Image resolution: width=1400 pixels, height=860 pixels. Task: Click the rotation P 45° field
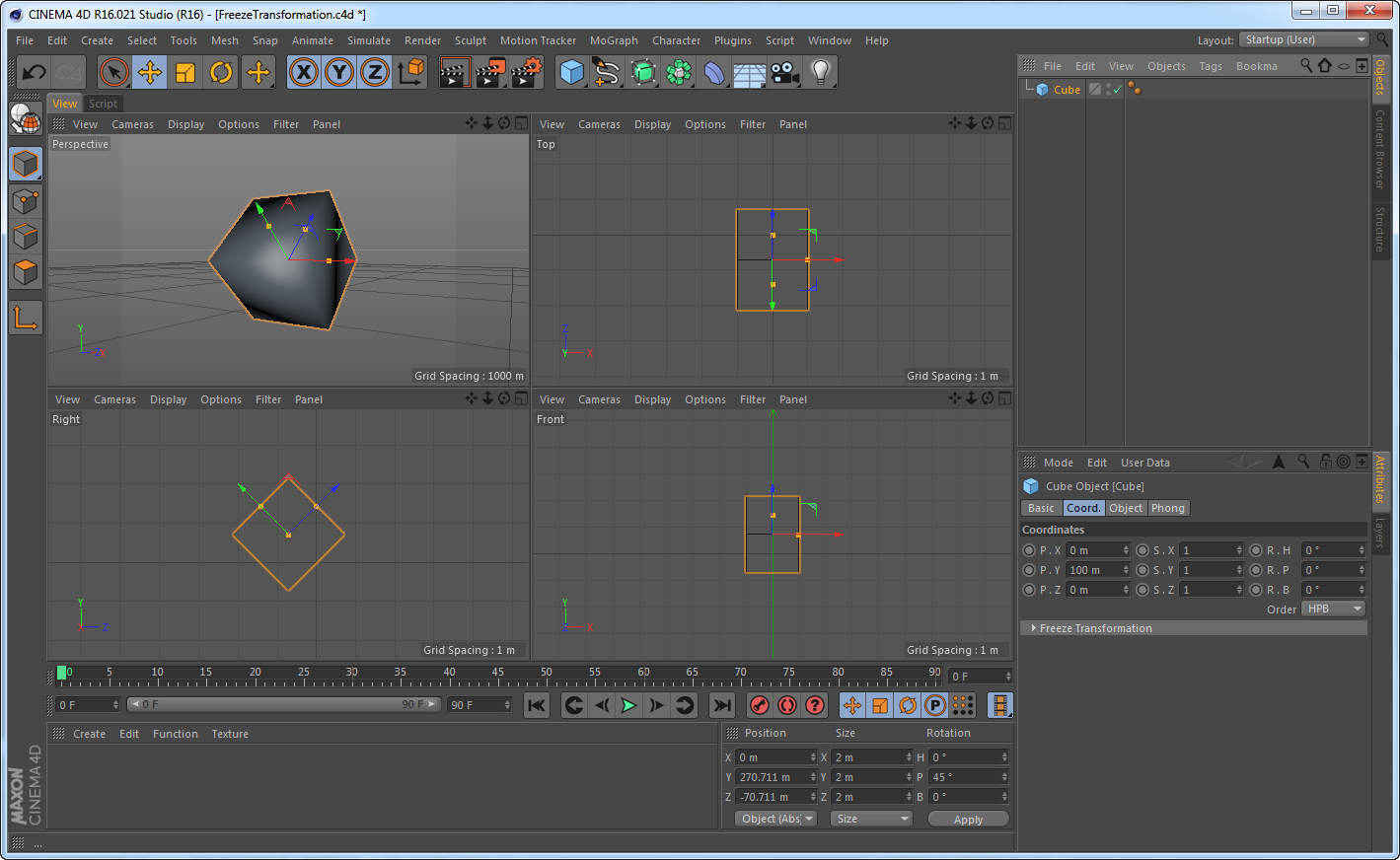click(x=969, y=777)
